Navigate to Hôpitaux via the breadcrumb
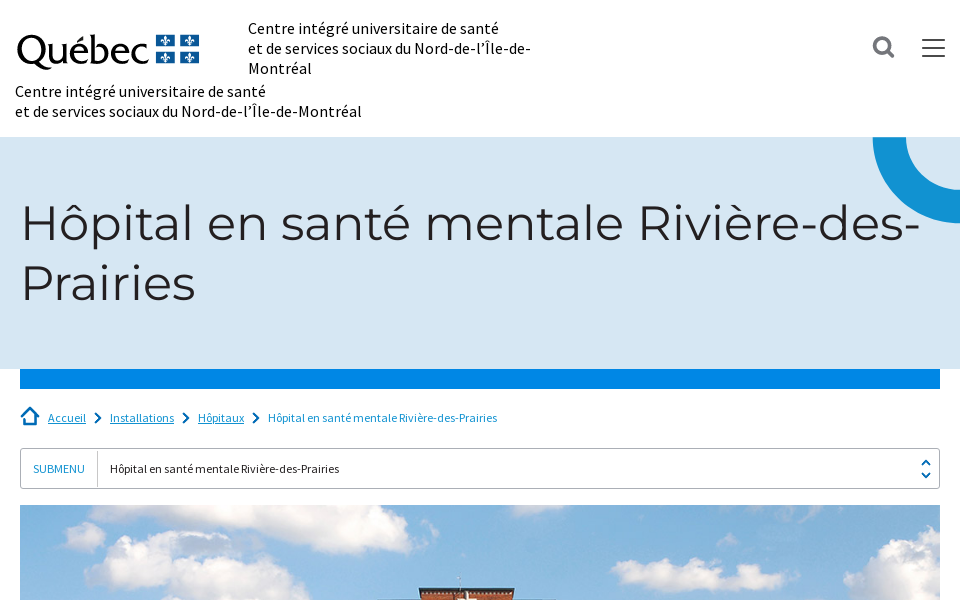960x600 pixels. (x=220, y=417)
